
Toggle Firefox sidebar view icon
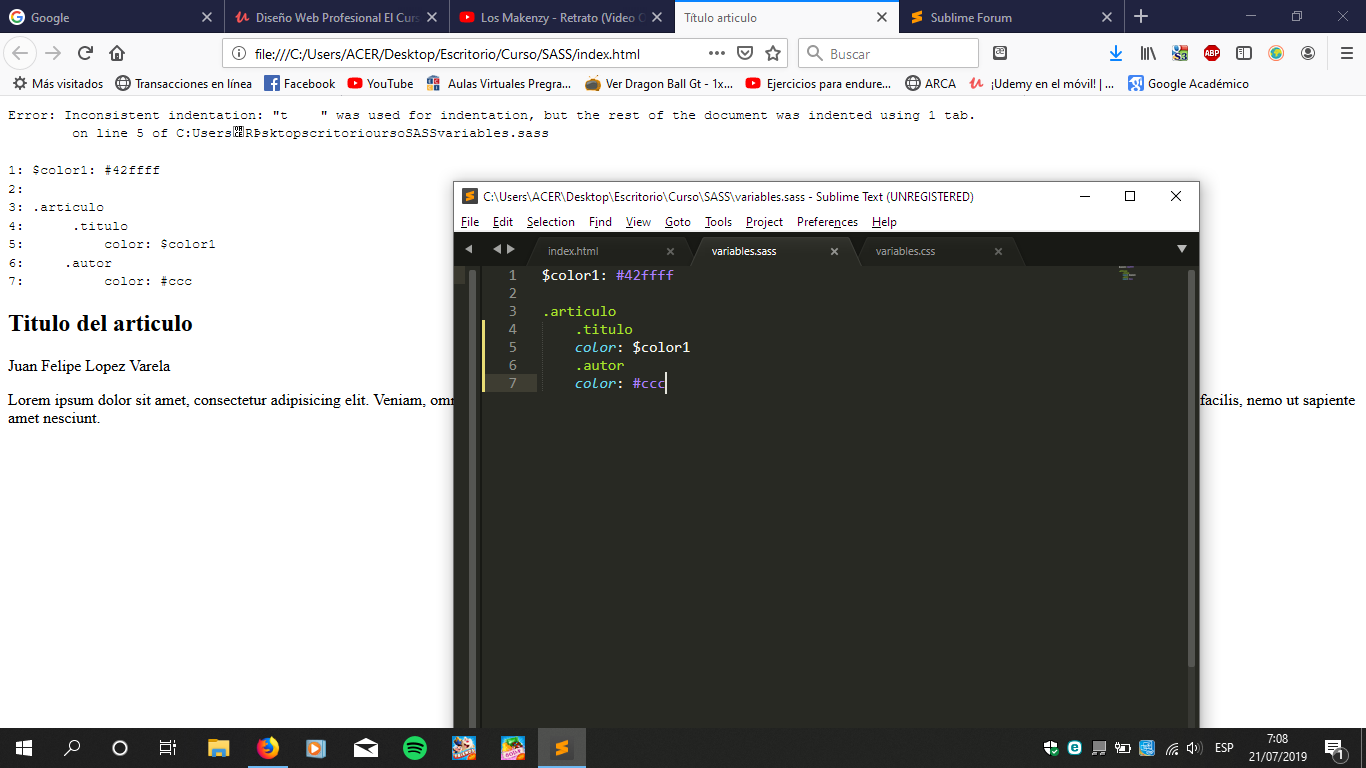(1243, 54)
